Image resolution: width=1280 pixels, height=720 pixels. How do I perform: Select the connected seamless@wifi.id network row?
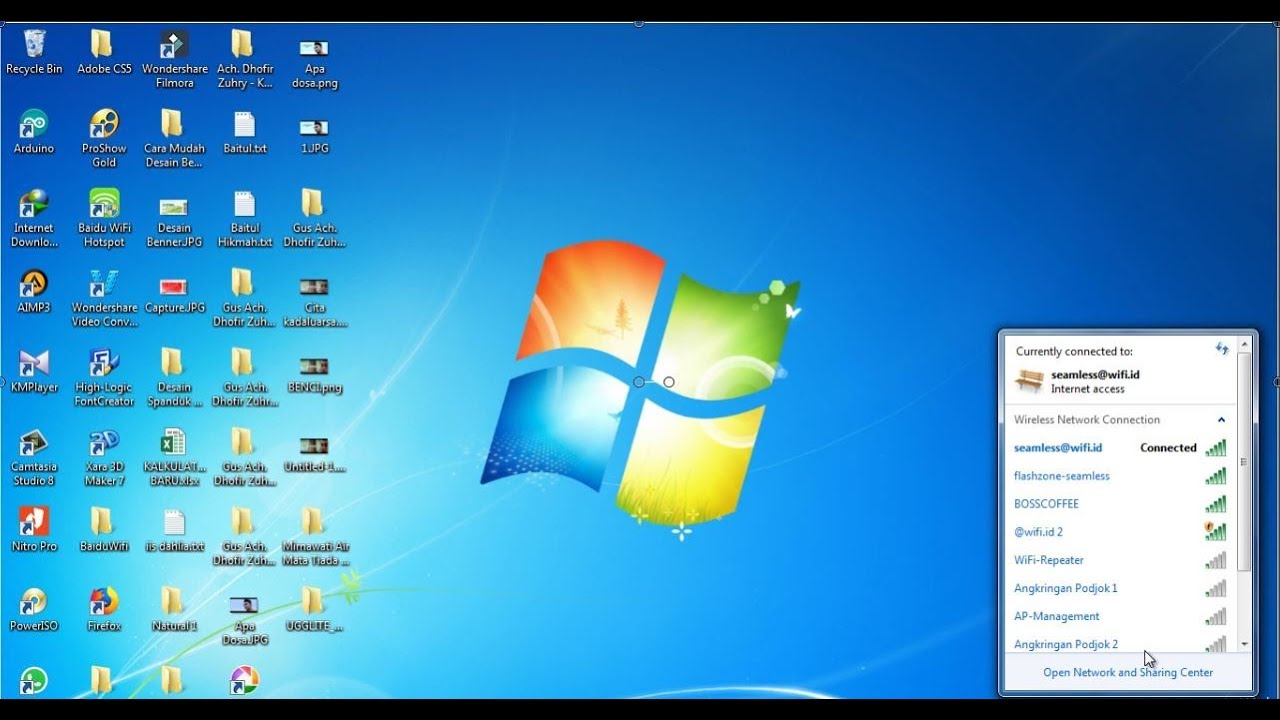[1120, 448]
